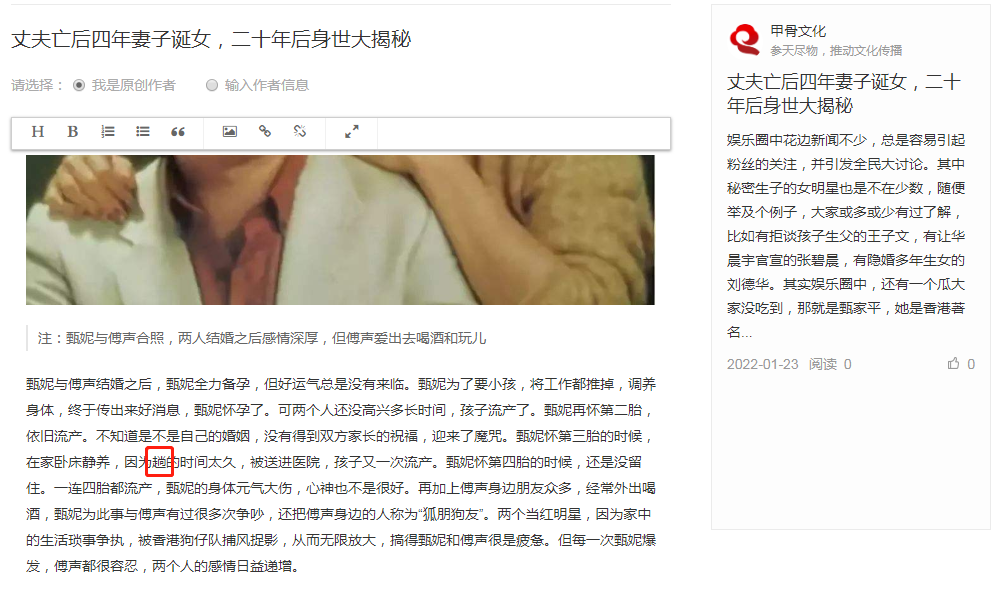Remove link with unlink icon
Viewport: 991px width, 589px height.
tap(300, 131)
